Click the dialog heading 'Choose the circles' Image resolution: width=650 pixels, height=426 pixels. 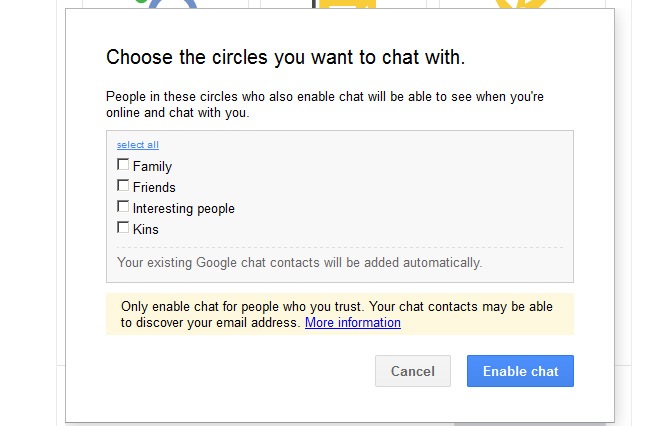point(285,57)
